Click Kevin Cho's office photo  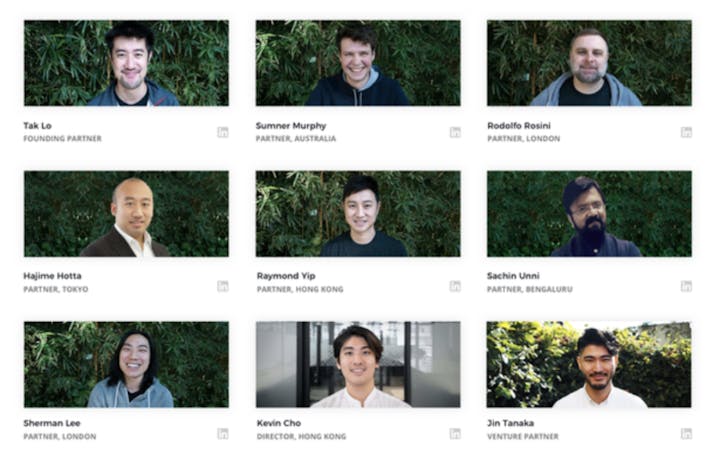pos(358,364)
